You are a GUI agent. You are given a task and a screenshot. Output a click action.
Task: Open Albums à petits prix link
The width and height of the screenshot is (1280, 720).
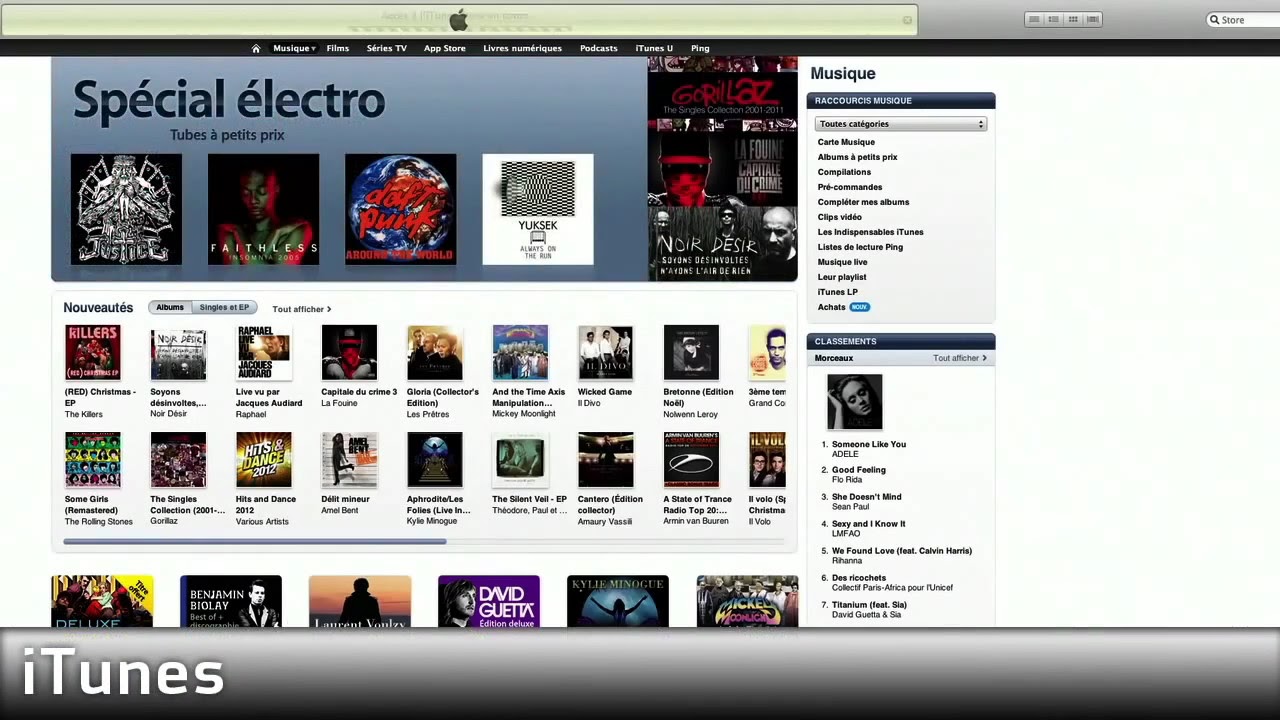click(x=857, y=157)
